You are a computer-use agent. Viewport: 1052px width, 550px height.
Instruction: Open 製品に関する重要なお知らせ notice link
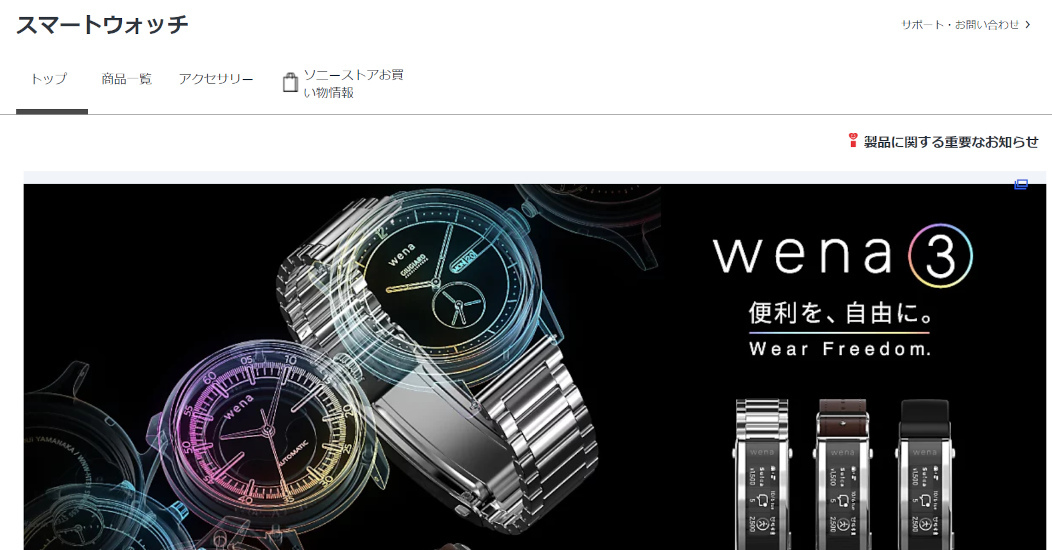(x=951, y=142)
